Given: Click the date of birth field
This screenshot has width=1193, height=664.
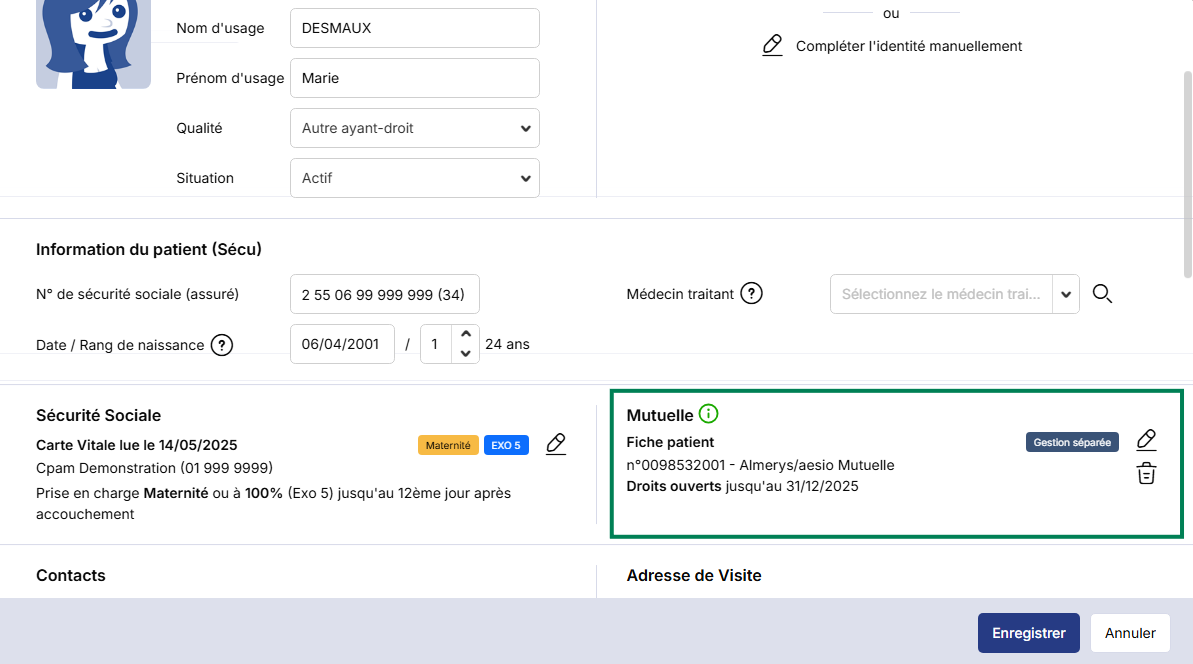Looking at the screenshot, I should point(342,344).
